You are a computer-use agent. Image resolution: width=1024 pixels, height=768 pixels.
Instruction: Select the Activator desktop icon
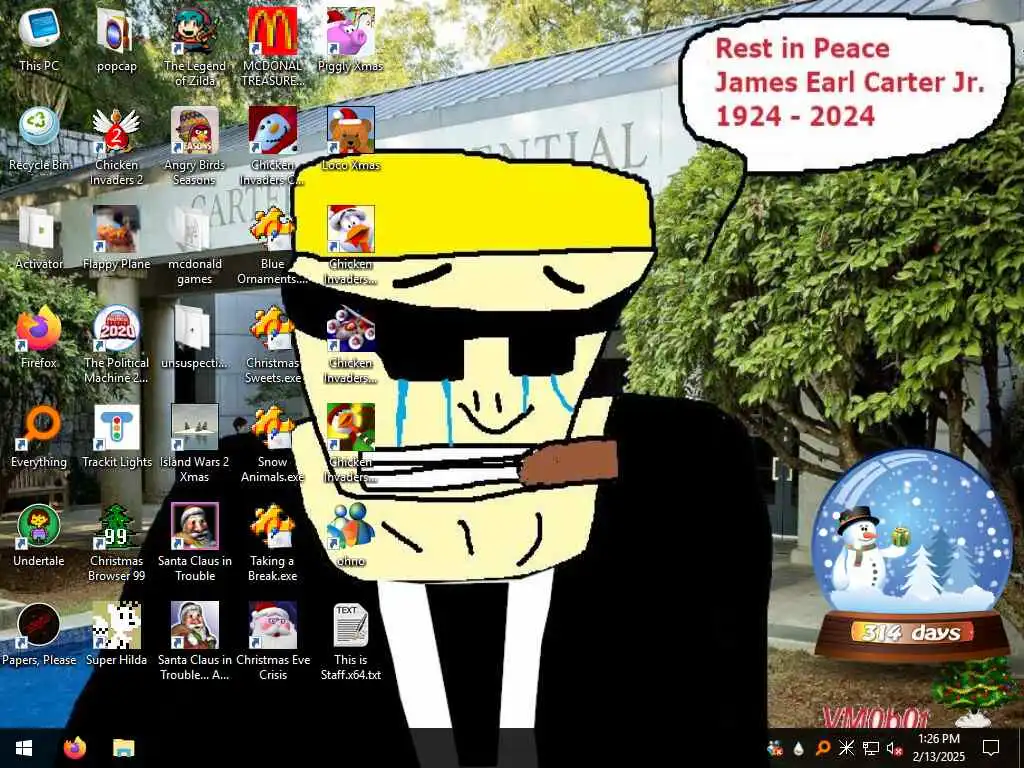pyautogui.click(x=39, y=238)
